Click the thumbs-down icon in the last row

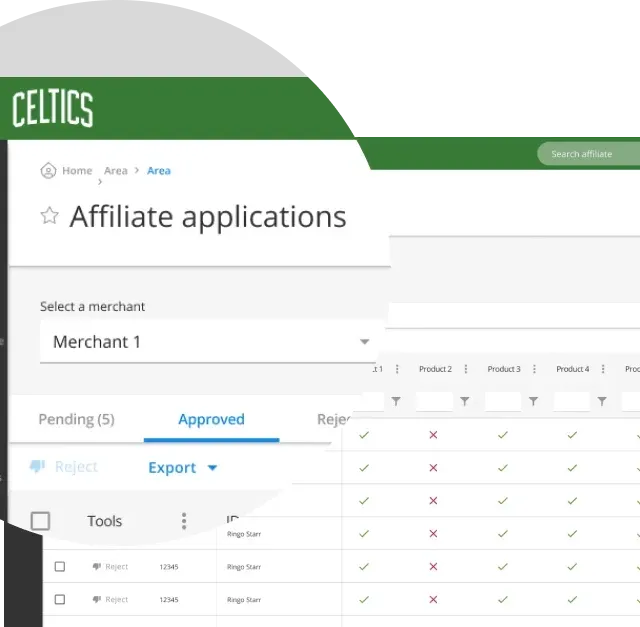97,599
